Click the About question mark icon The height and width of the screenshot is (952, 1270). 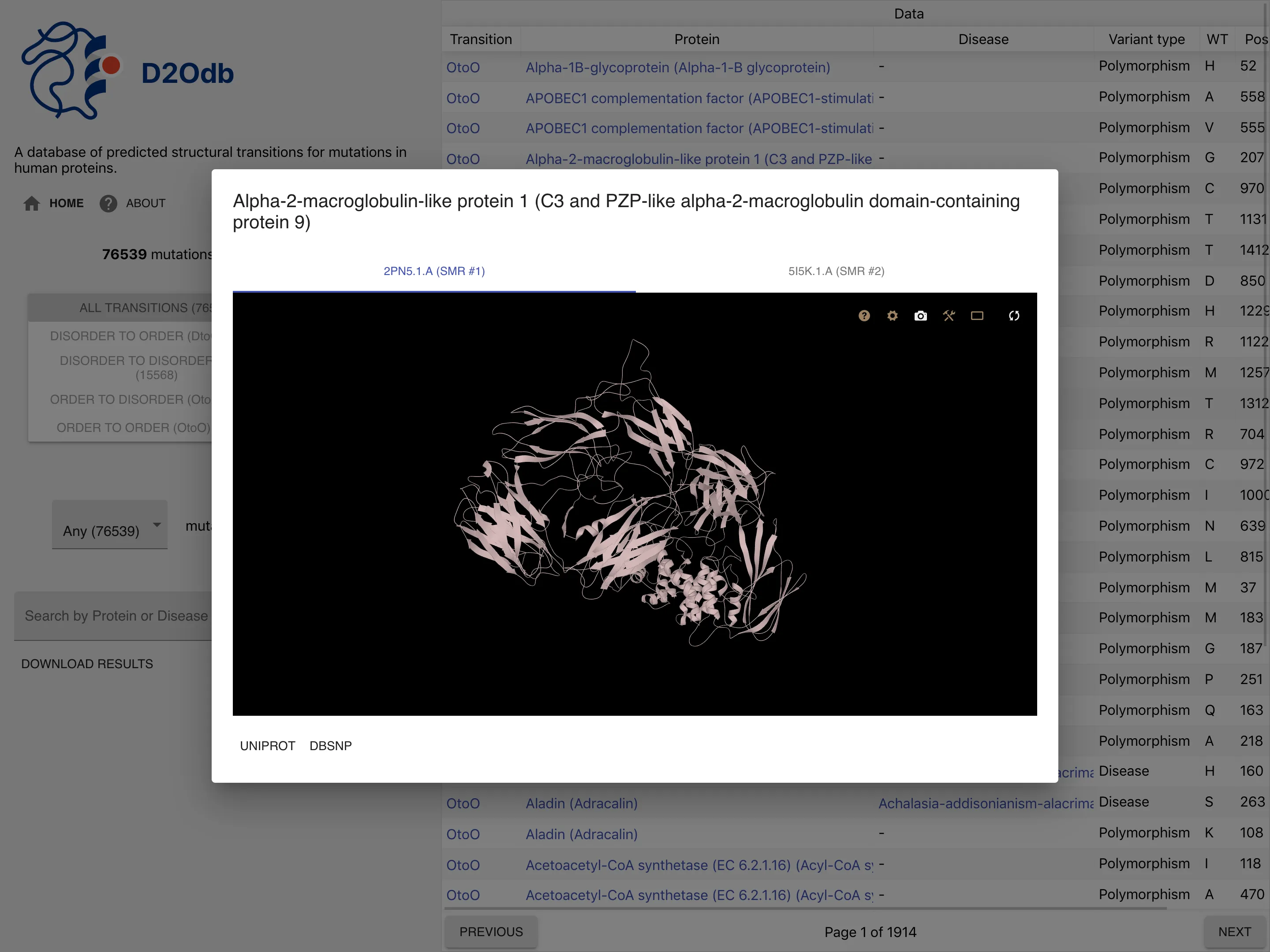tap(108, 203)
